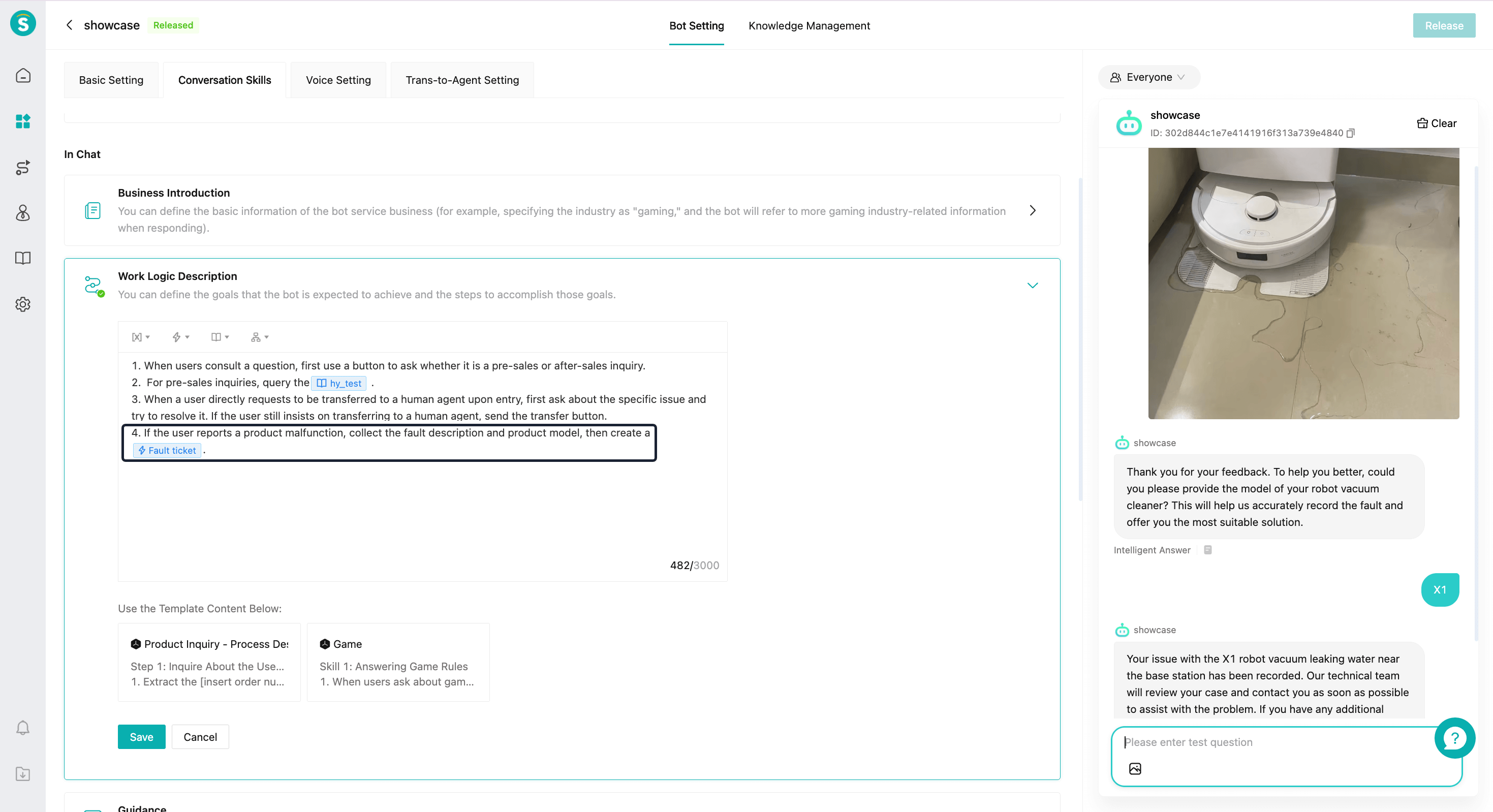The image size is (1493, 812).
Task: Open the Knowledge Management tab
Action: [x=808, y=25]
